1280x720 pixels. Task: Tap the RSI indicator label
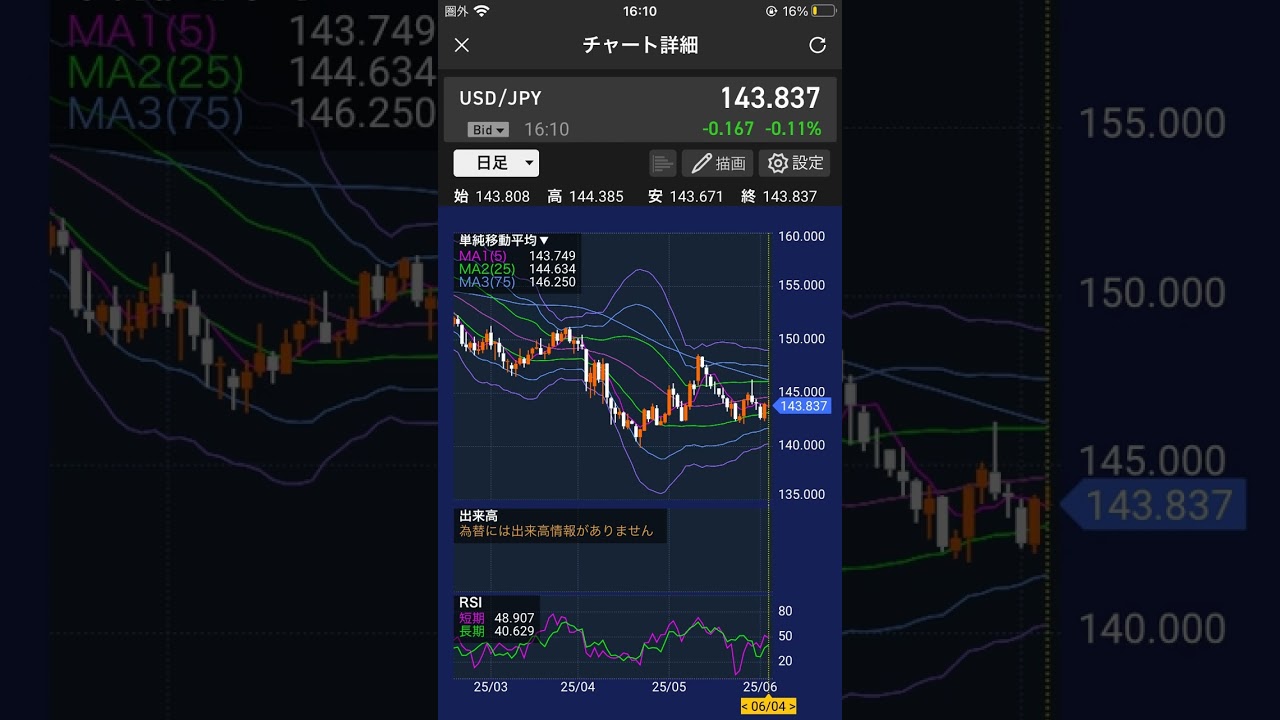pyautogui.click(x=470, y=602)
